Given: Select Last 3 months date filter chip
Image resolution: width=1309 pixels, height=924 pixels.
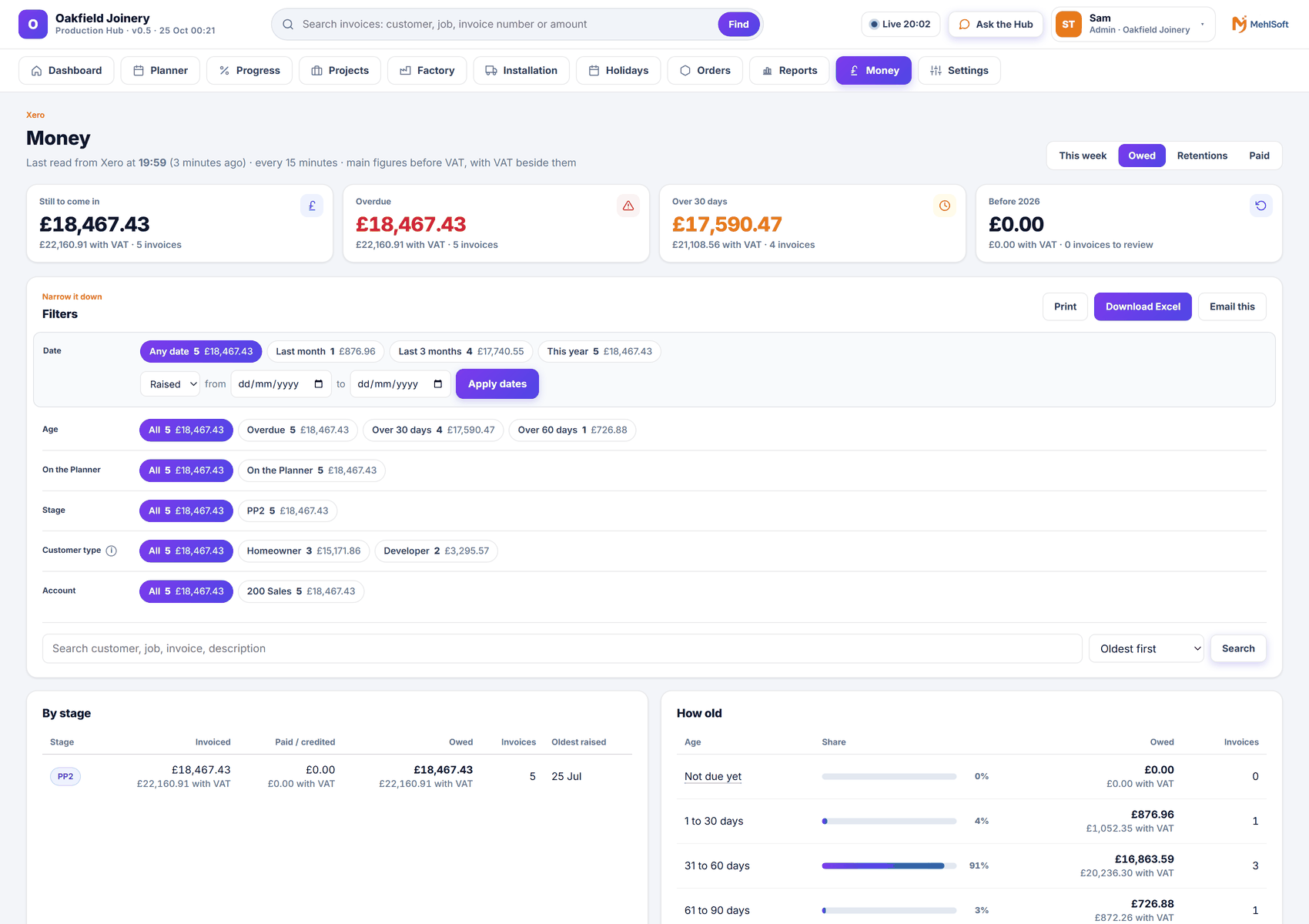Looking at the screenshot, I should coord(461,352).
